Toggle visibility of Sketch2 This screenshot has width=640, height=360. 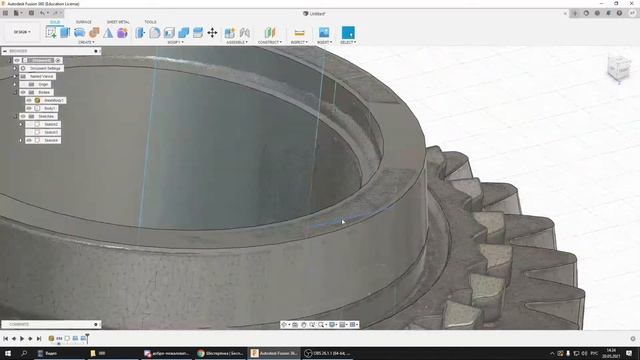pos(29,124)
